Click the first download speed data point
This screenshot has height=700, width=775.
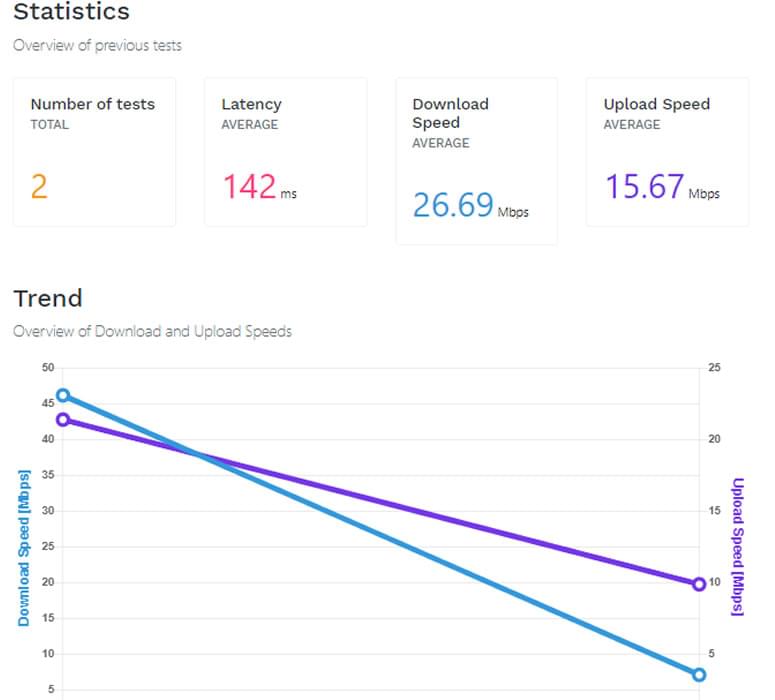point(63,395)
